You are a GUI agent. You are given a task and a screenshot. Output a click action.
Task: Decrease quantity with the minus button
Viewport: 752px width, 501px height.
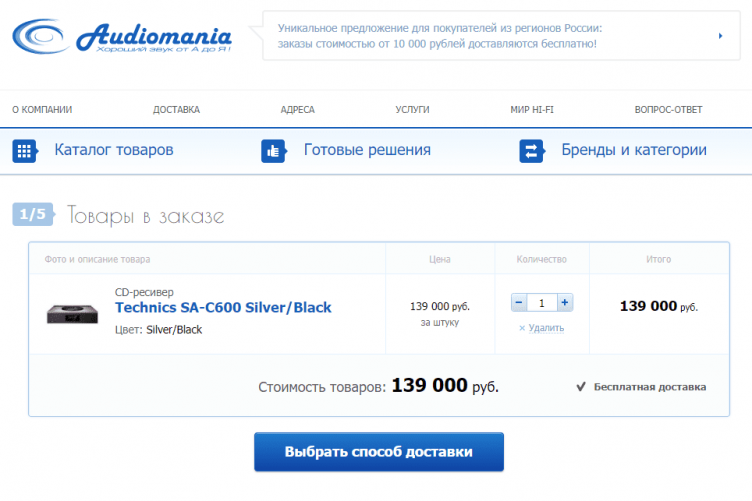pos(518,302)
